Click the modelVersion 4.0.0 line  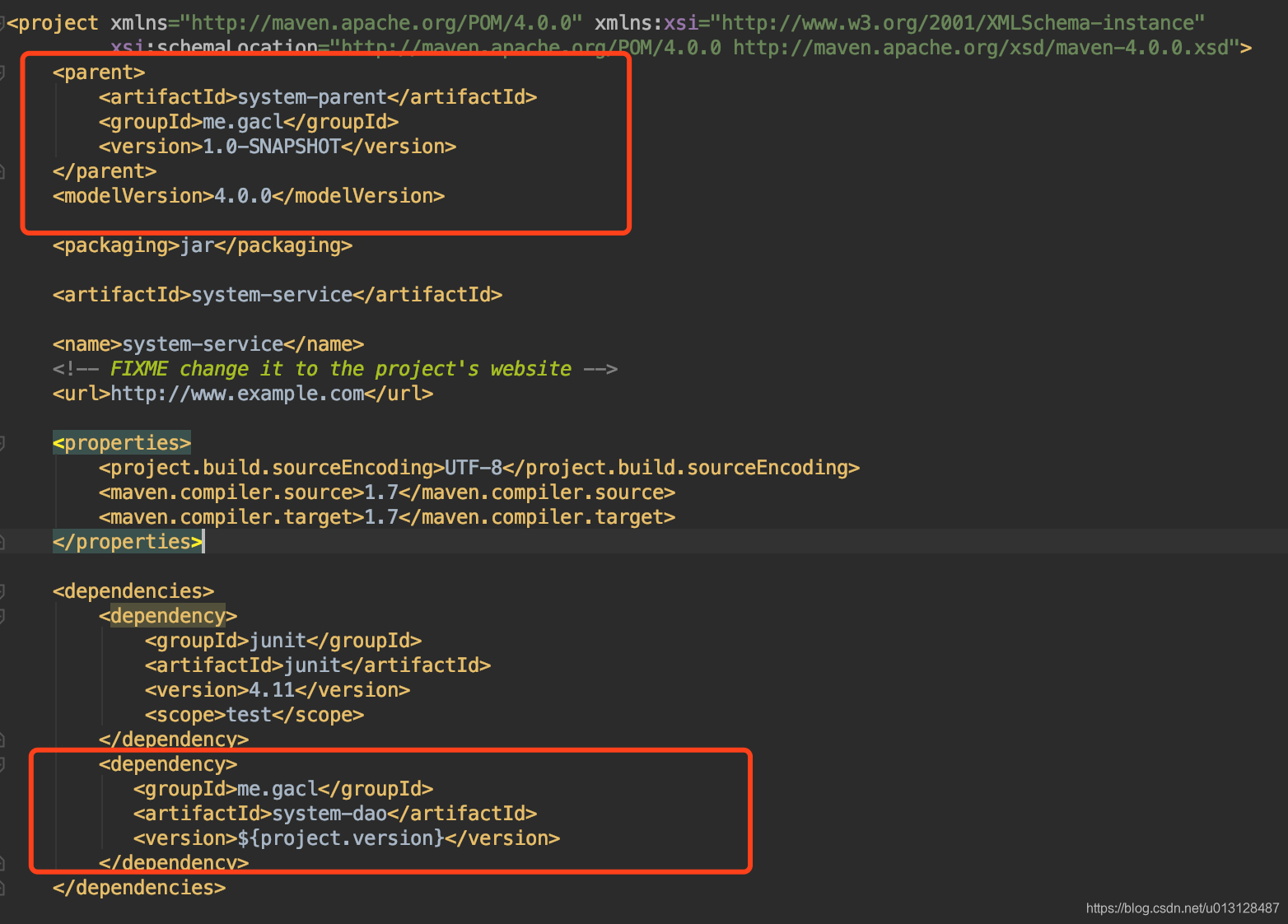[249, 196]
